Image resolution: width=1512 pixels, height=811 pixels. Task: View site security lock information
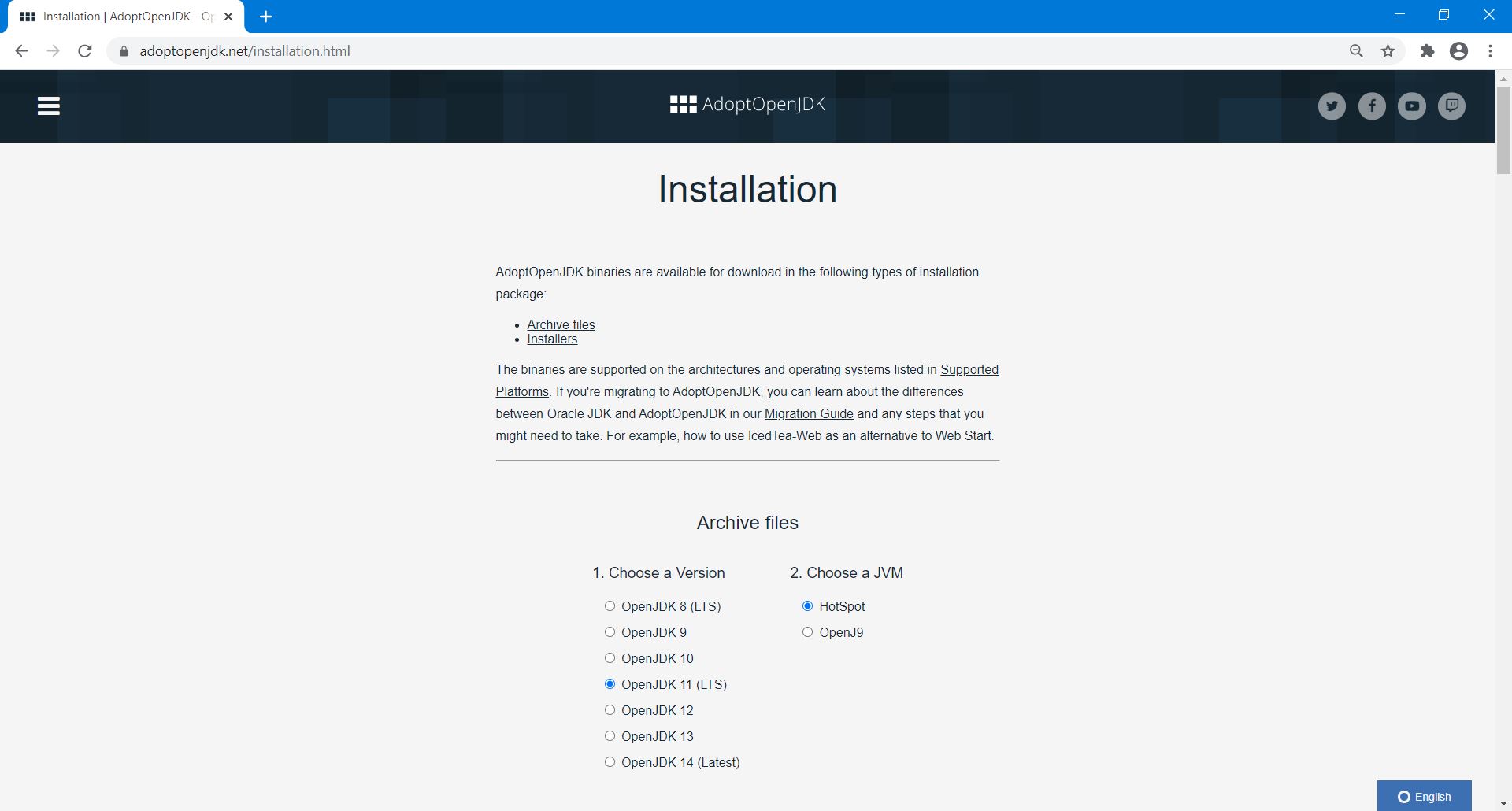coord(124,51)
